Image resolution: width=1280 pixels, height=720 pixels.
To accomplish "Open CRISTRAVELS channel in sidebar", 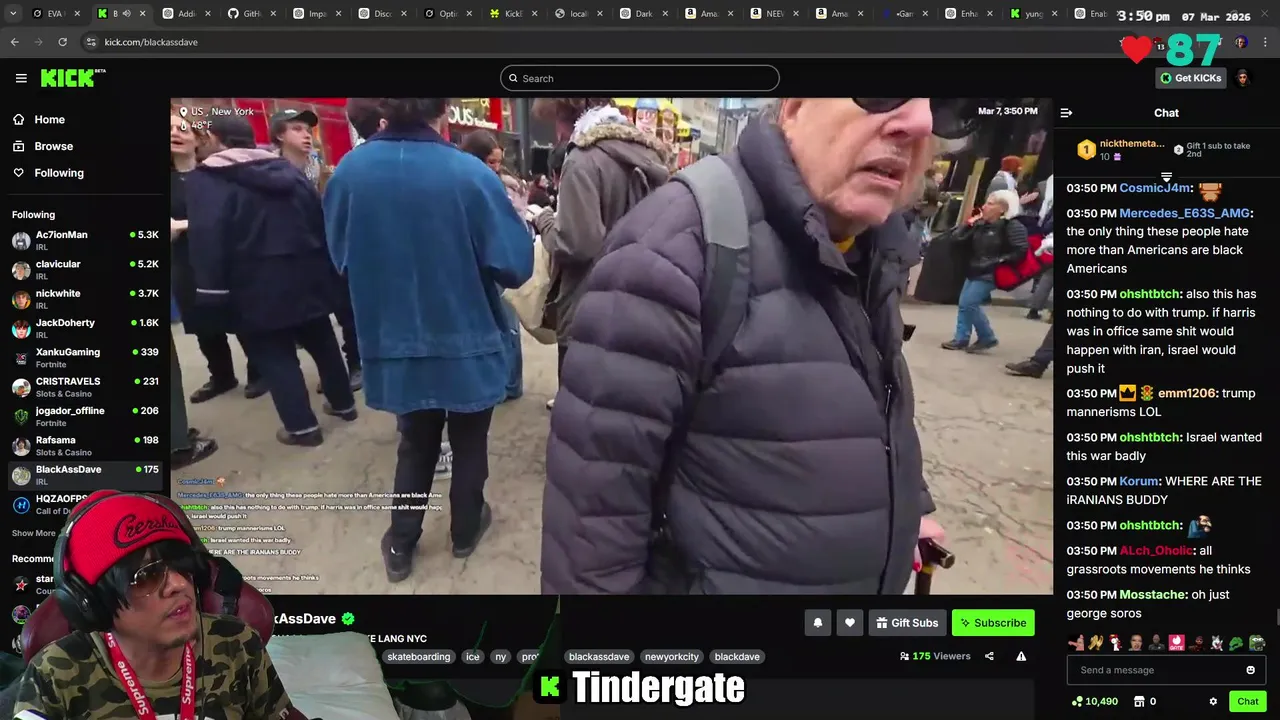I will 85,387.
